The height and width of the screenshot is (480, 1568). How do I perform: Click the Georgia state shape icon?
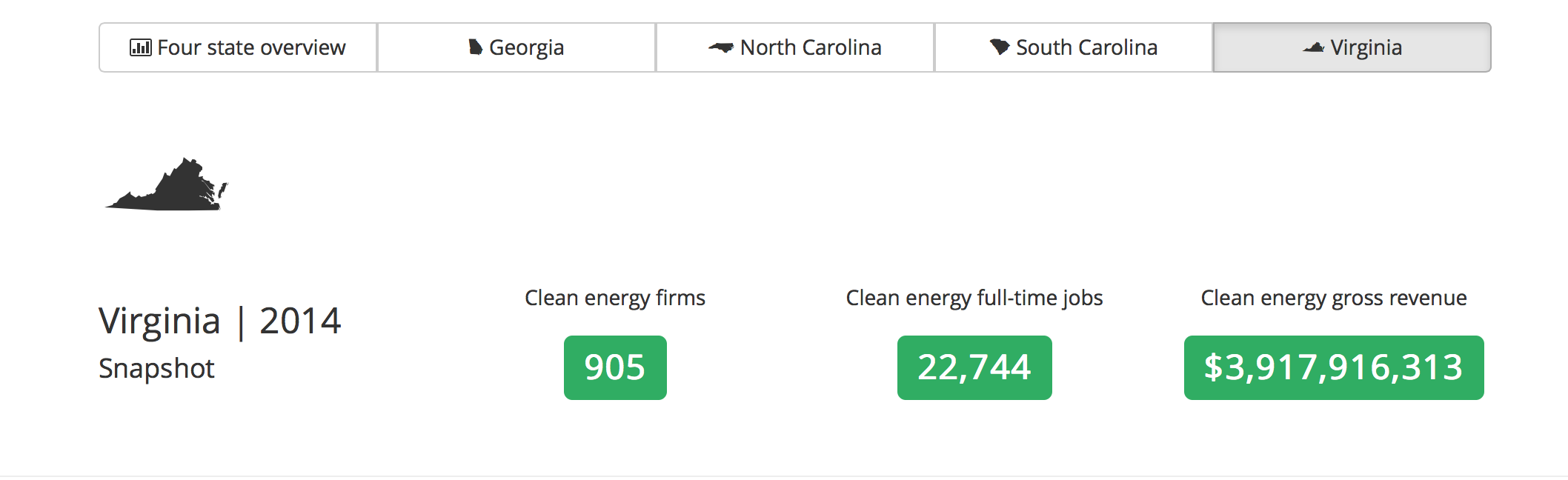pos(476,48)
